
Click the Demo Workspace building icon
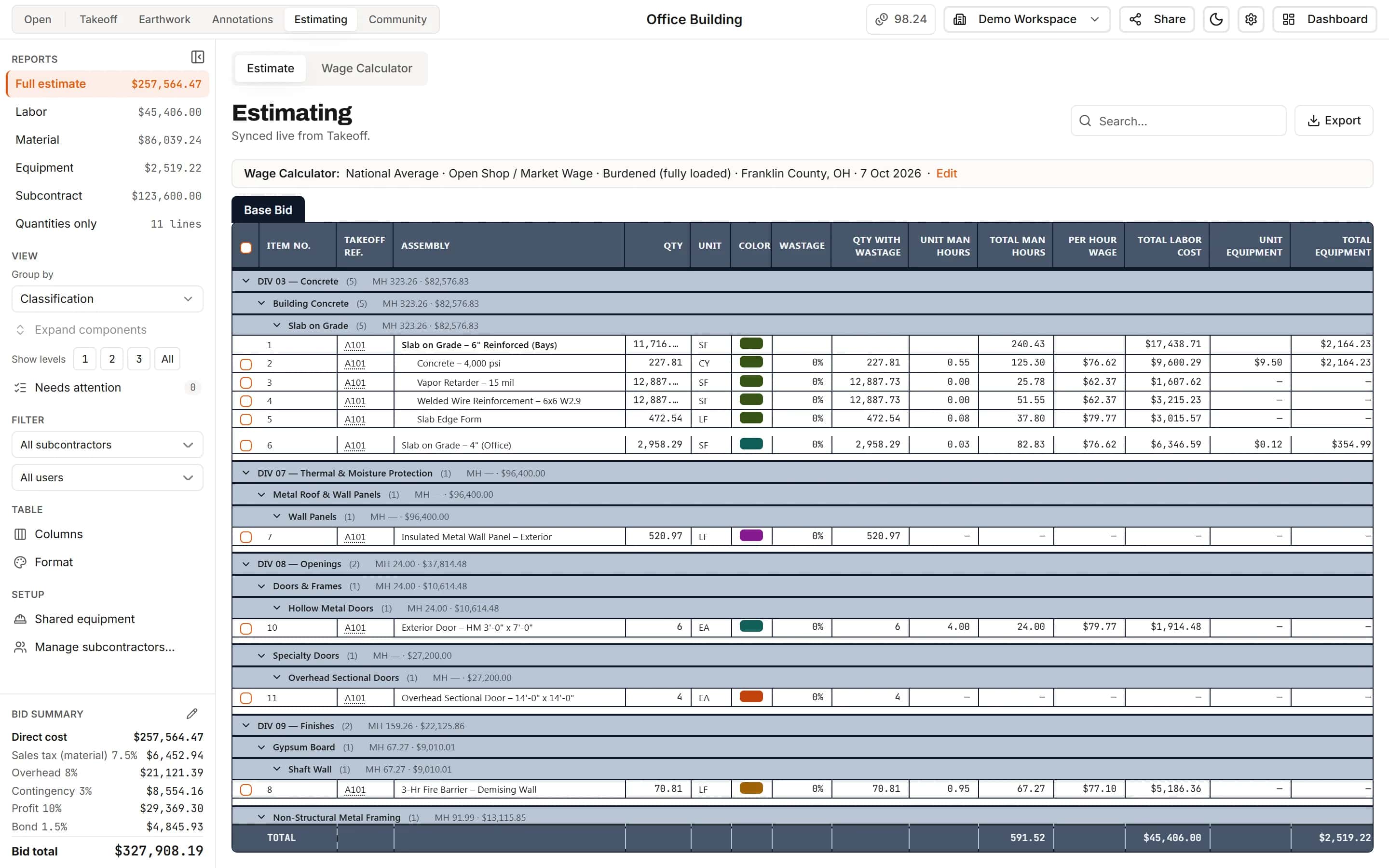coord(960,19)
